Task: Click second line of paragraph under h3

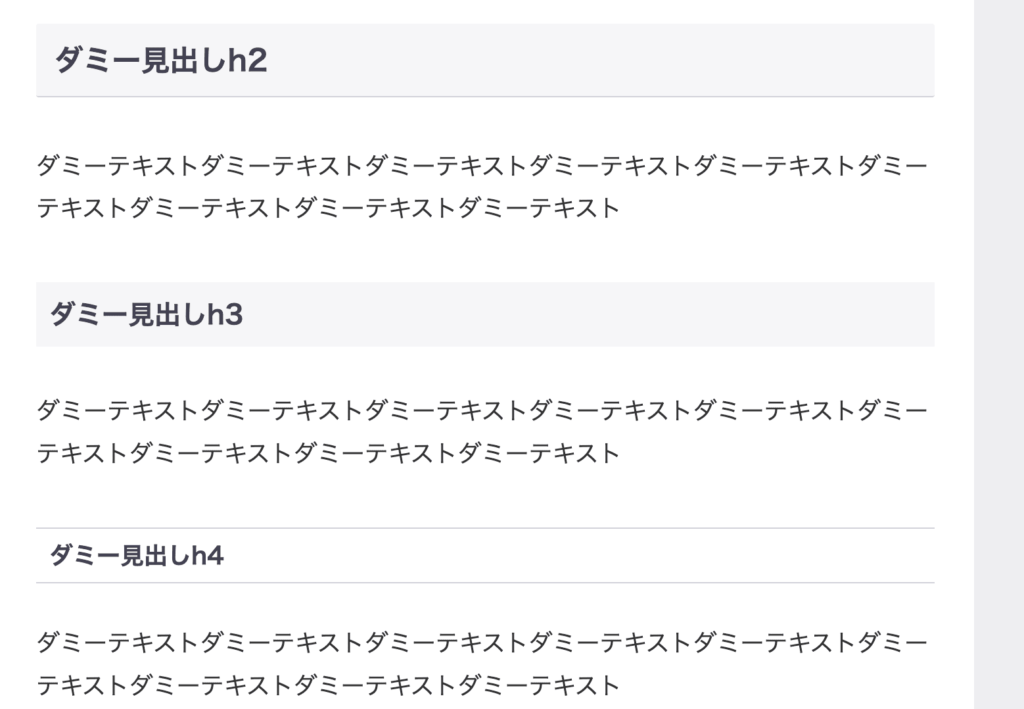Action: coord(328,453)
